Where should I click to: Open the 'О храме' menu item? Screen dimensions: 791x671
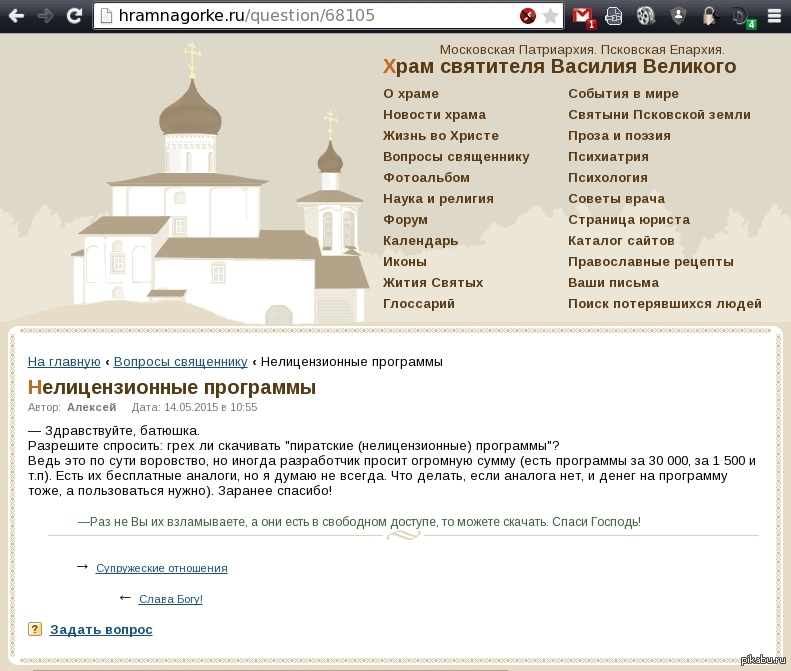click(x=410, y=93)
